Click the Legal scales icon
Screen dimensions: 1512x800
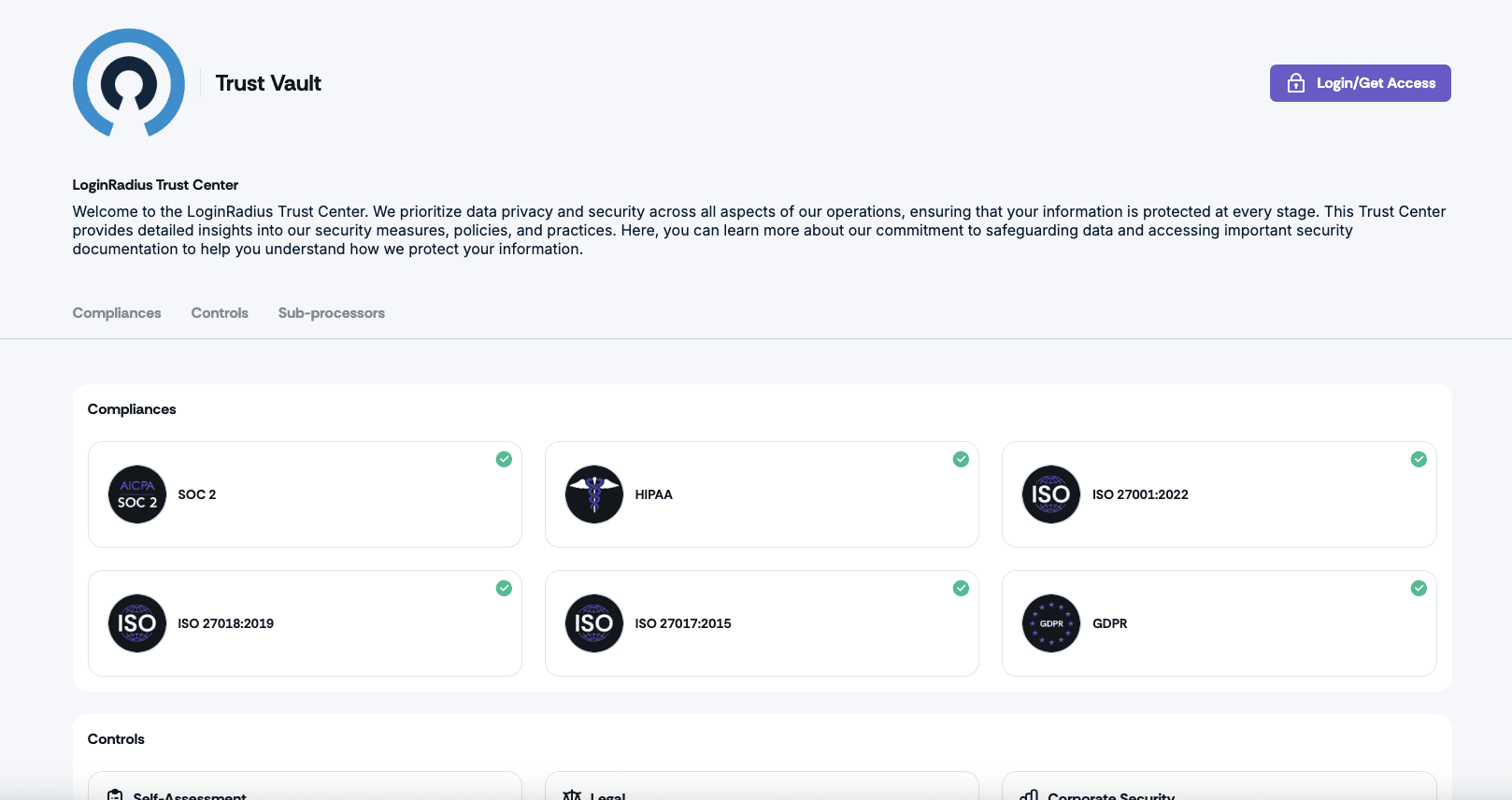tap(571, 793)
